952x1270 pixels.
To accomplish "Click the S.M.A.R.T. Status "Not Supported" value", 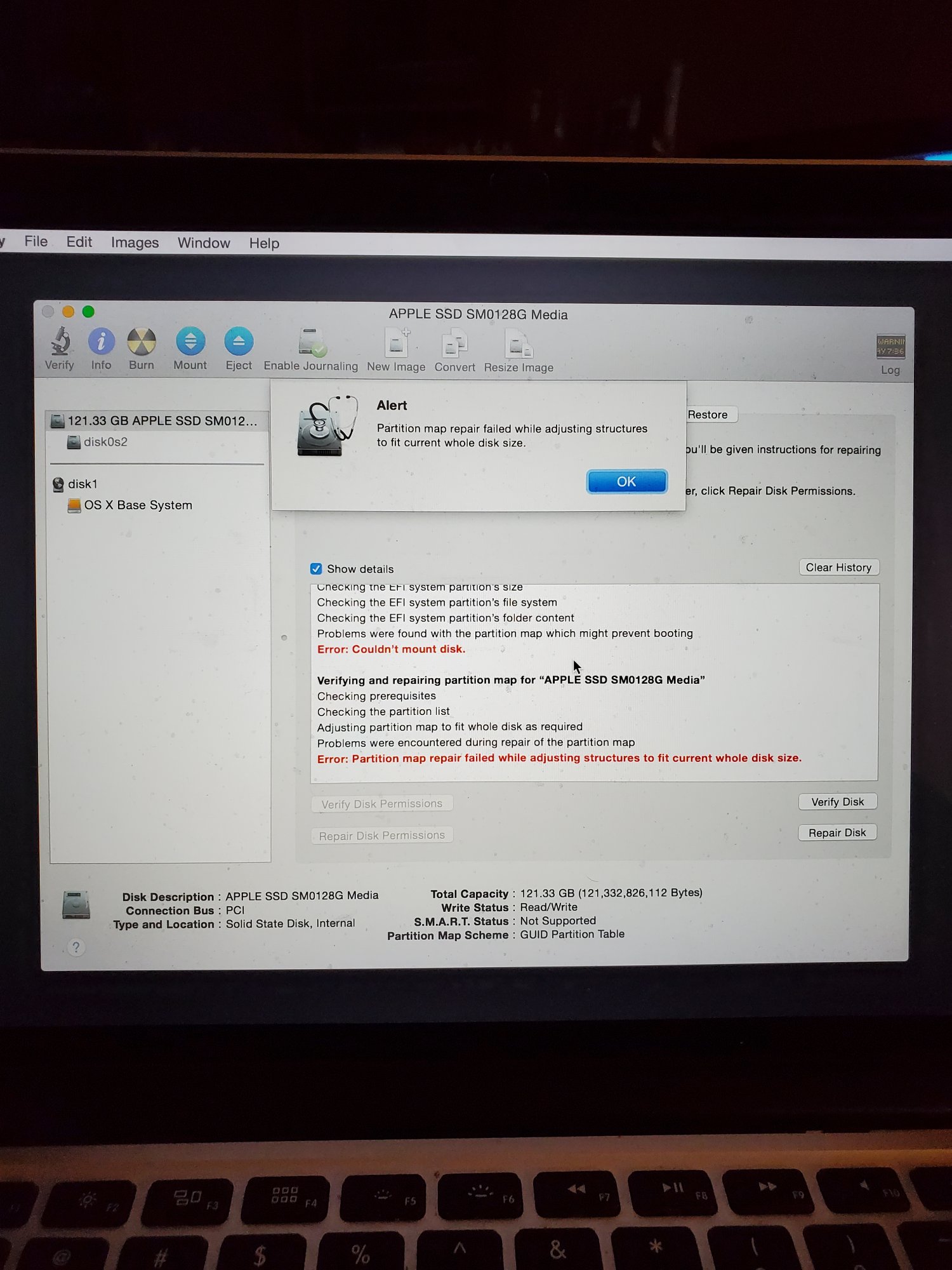I will pyautogui.click(x=558, y=921).
